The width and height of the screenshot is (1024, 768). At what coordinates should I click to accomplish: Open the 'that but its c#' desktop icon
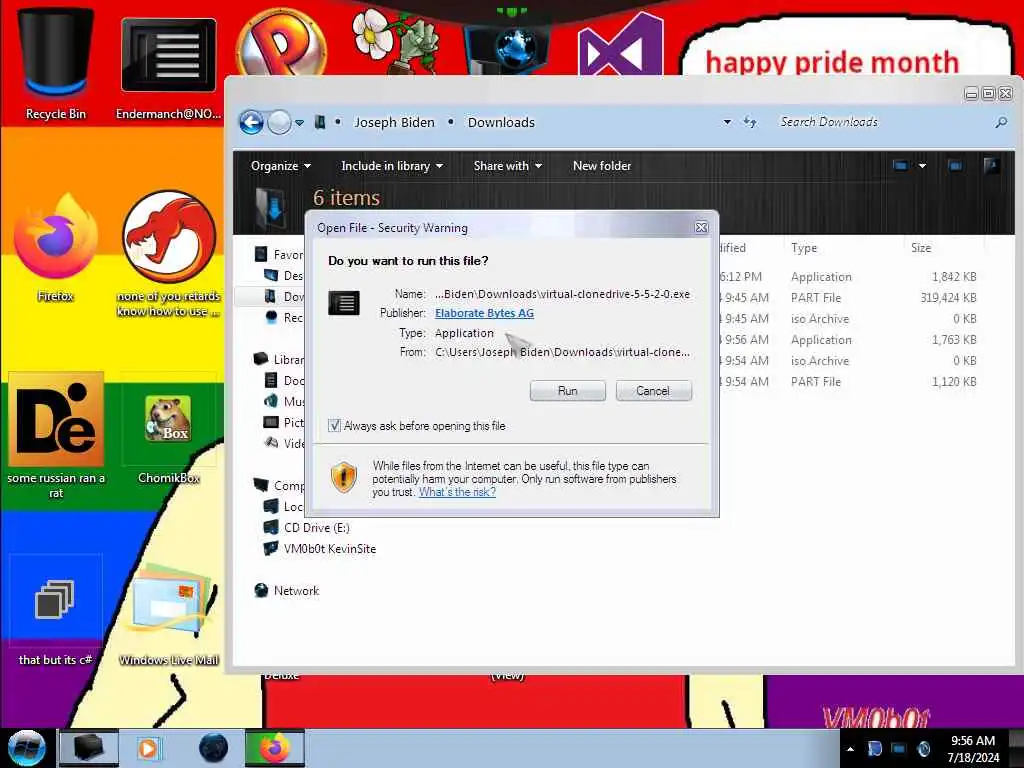[x=56, y=611]
